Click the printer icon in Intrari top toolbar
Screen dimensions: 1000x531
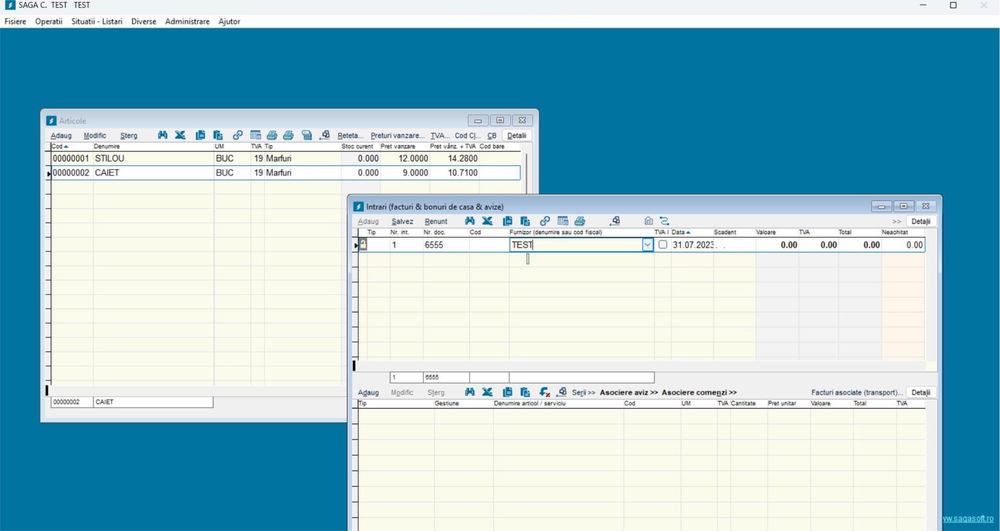click(x=579, y=221)
